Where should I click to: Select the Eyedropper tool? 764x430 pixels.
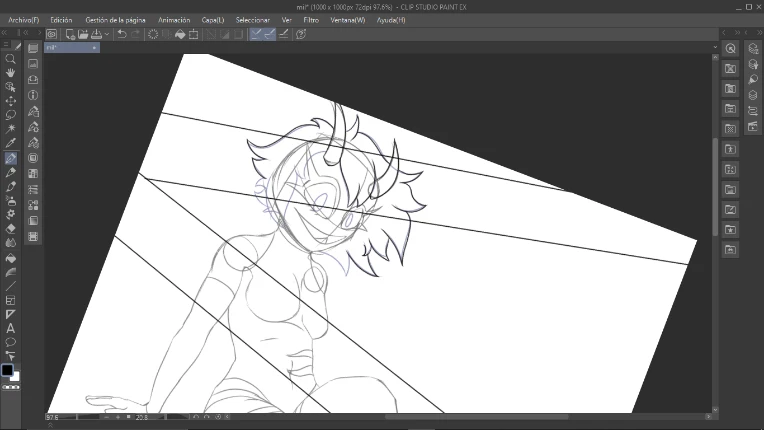(10, 143)
